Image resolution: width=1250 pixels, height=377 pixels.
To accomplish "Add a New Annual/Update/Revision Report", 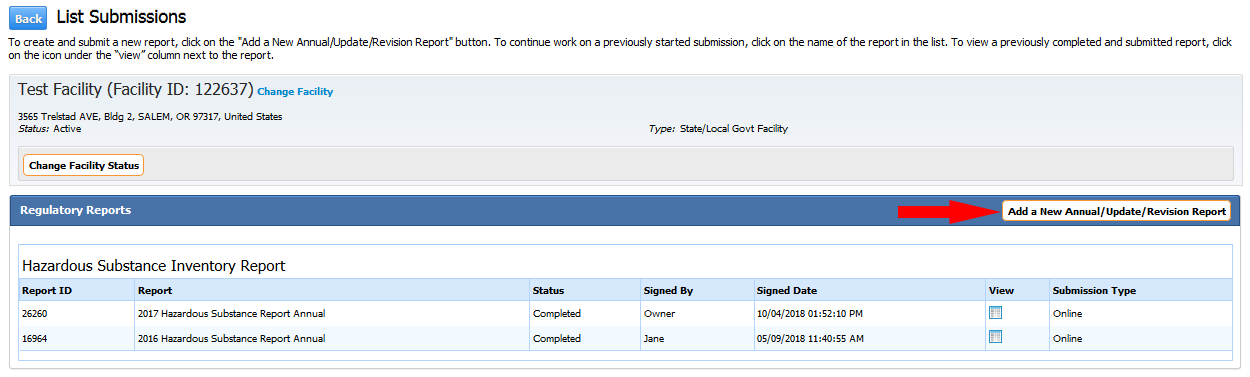I will (1116, 212).
